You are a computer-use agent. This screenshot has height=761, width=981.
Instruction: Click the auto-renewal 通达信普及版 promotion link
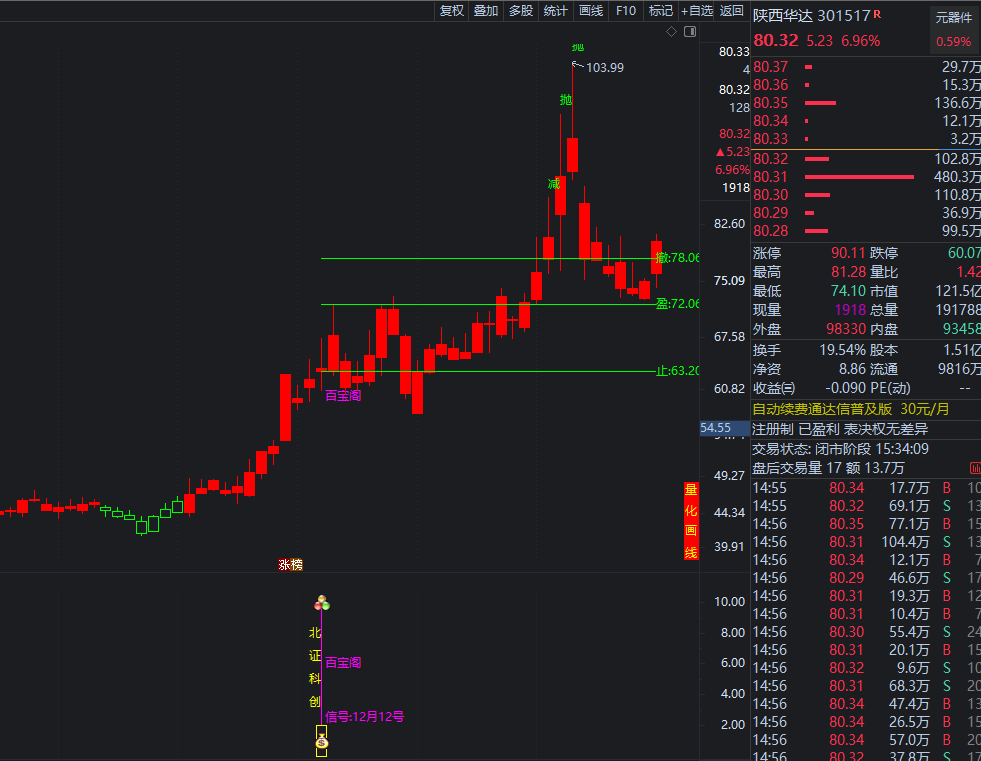pos(850,409)
